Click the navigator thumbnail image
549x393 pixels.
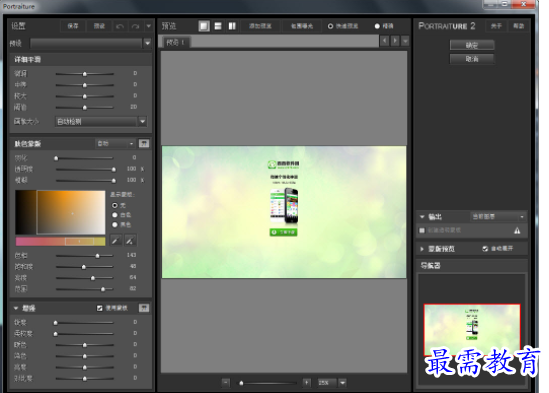472,330
